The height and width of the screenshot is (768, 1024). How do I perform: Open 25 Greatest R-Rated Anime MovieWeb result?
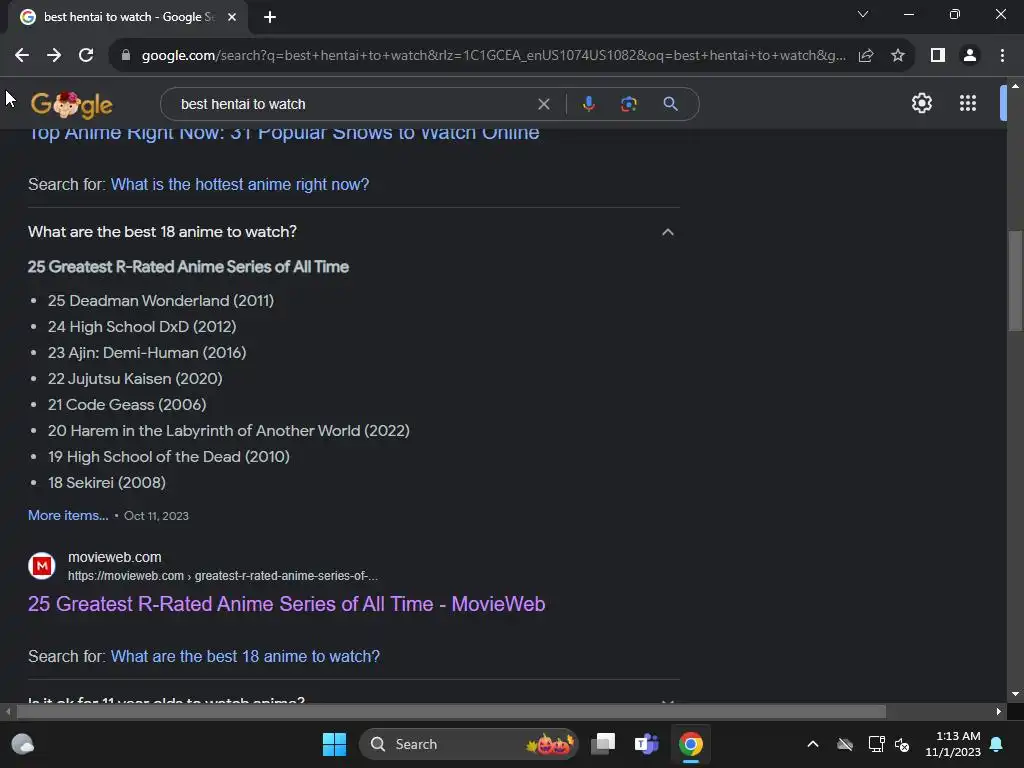click(286, 604)
